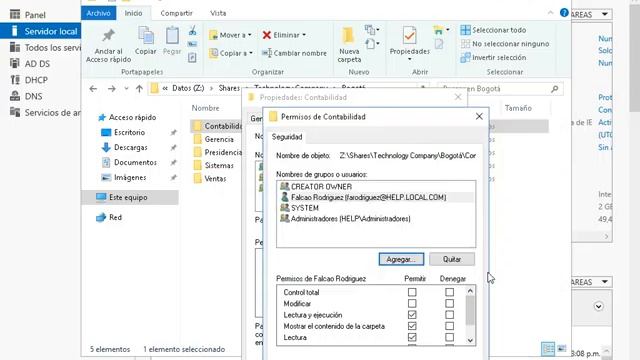Create a Nueva carpeta
640x360 pixels.
pos(349,44)
